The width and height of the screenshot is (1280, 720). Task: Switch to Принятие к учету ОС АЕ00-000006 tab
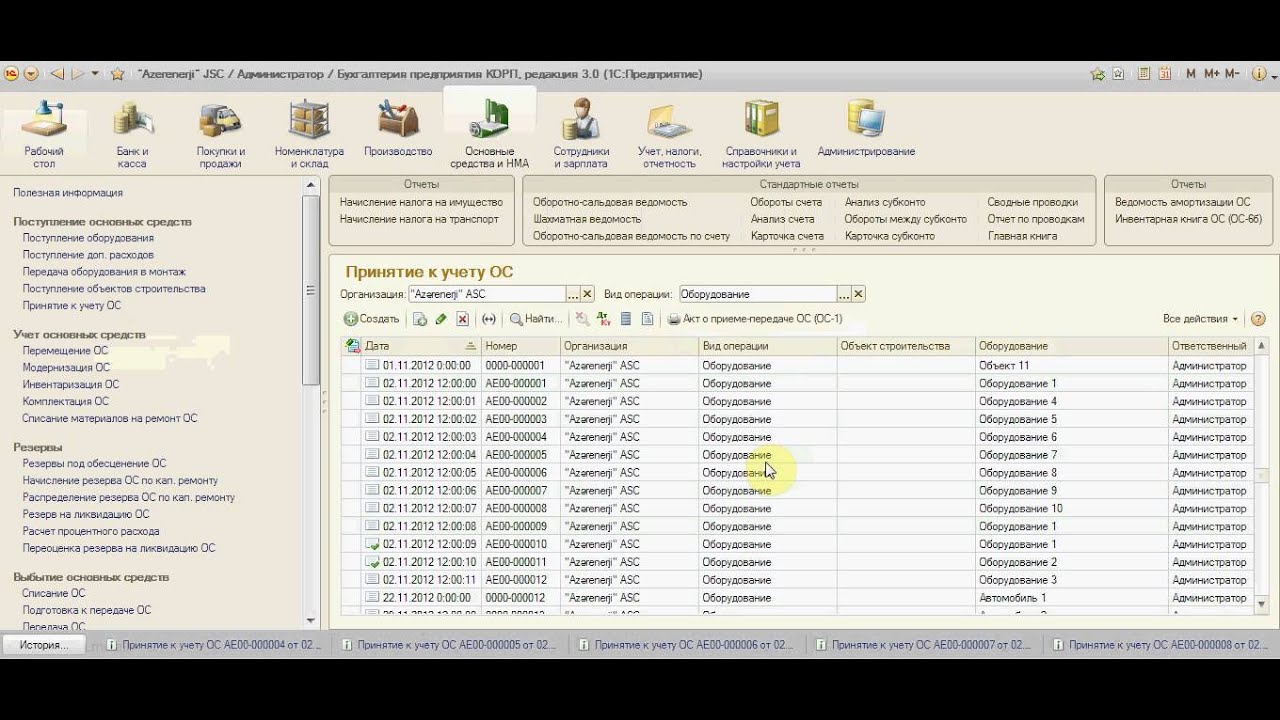point(685,645)
